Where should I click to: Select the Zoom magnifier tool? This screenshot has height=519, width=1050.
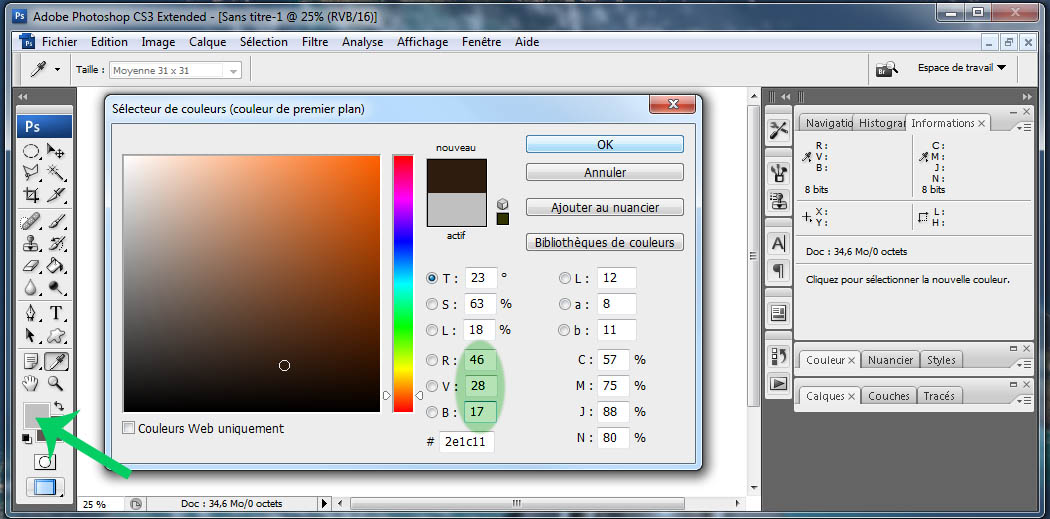click(x=56, y=384)
